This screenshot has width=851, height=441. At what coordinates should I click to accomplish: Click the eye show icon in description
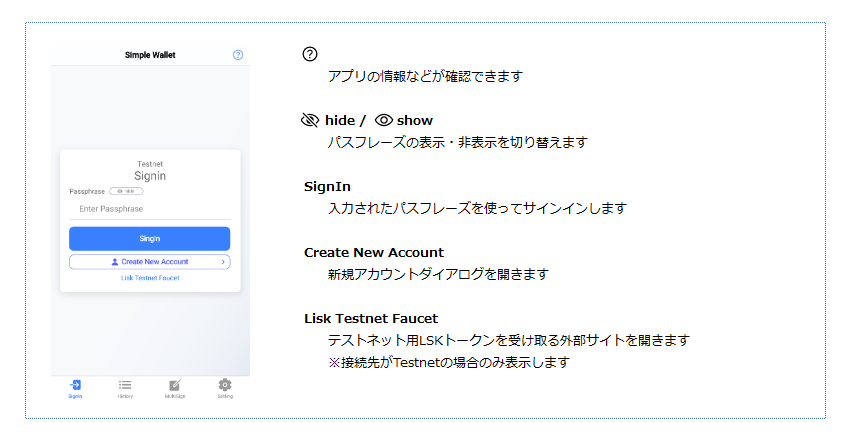(x=384, y=120)
